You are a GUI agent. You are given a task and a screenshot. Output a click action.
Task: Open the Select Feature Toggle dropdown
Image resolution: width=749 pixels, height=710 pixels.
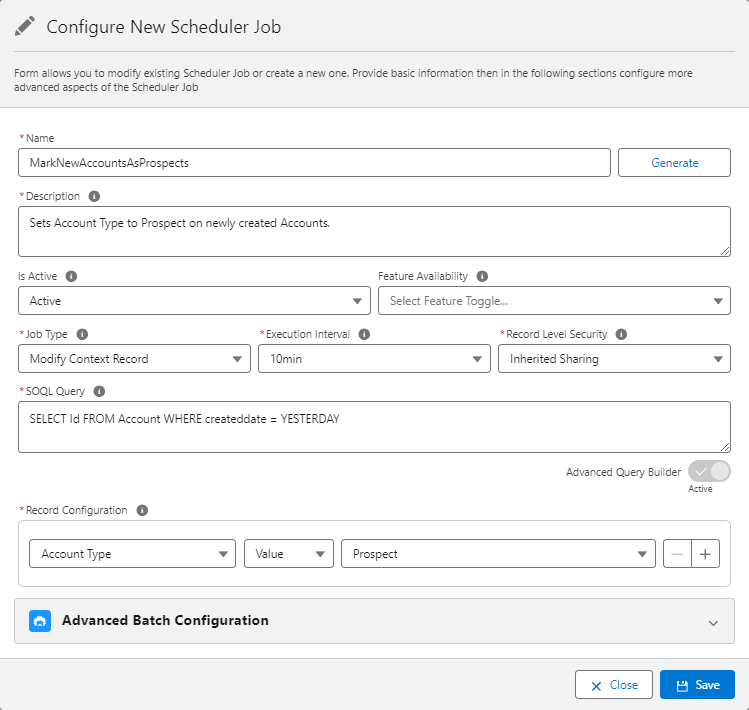point(554,301)
